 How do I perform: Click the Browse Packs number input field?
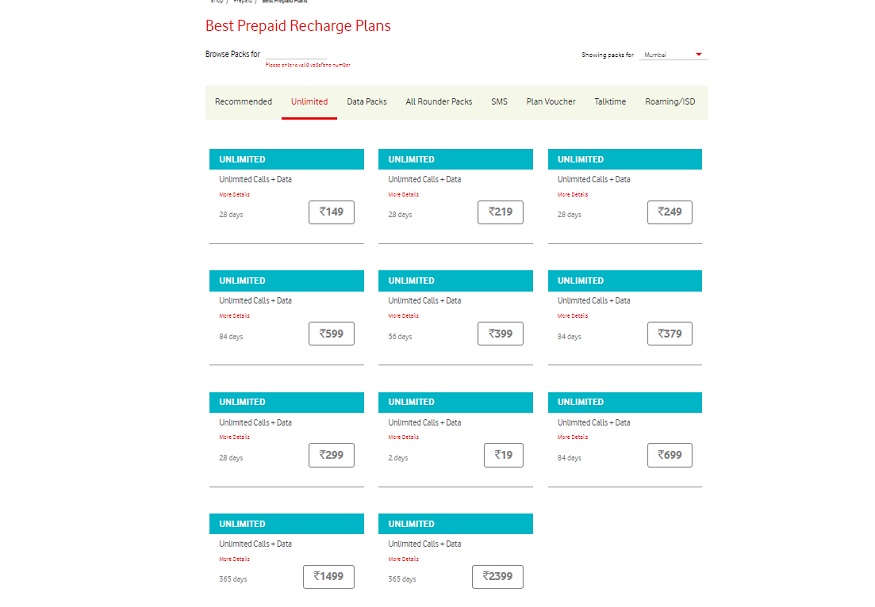(x=296, y=54)
